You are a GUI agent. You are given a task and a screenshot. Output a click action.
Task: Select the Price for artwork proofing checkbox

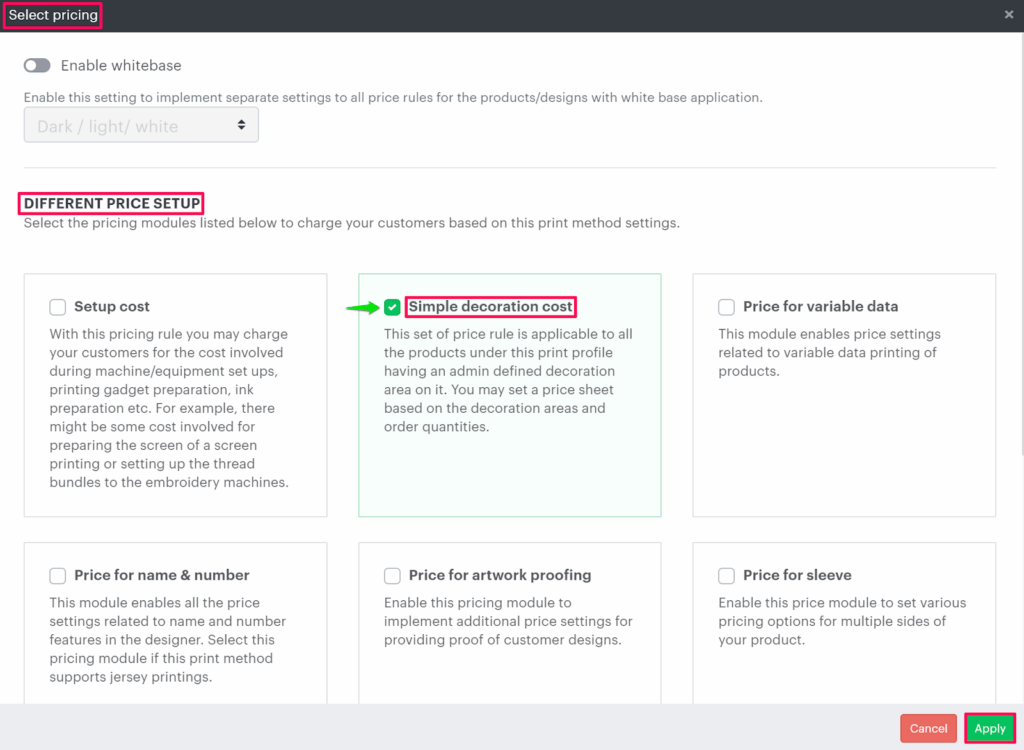point(392,576)
